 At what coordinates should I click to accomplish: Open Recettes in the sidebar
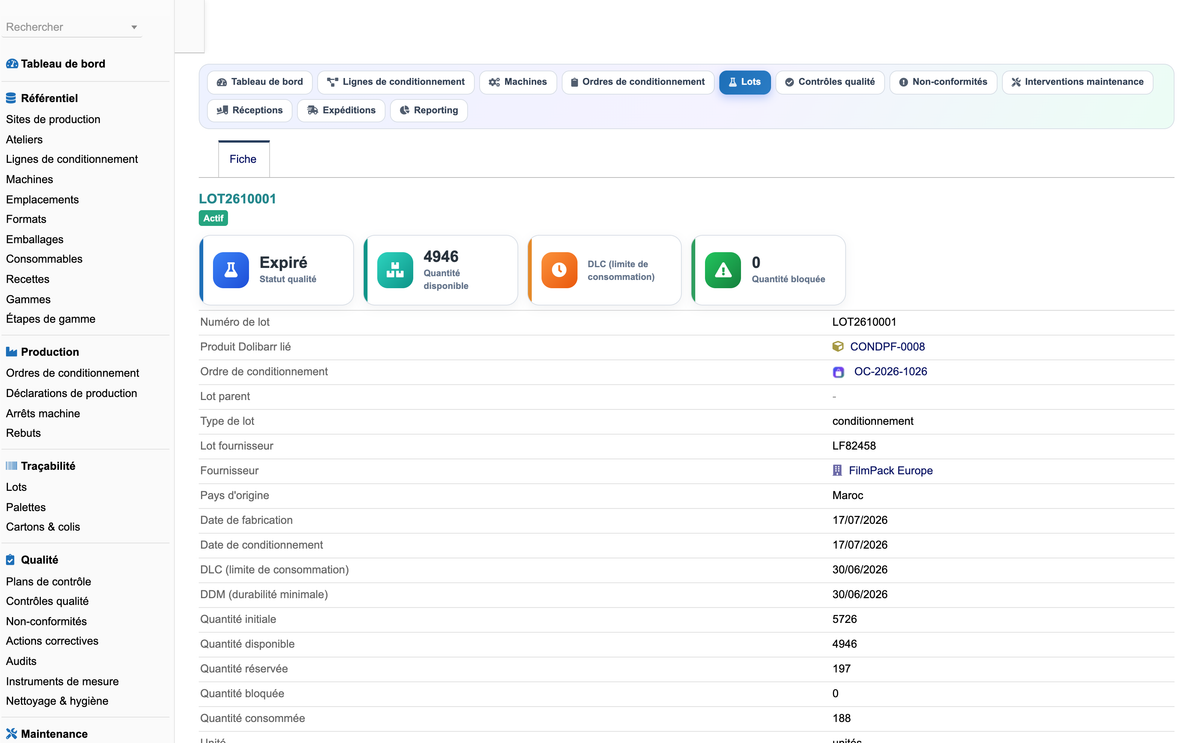click(28, 279)
